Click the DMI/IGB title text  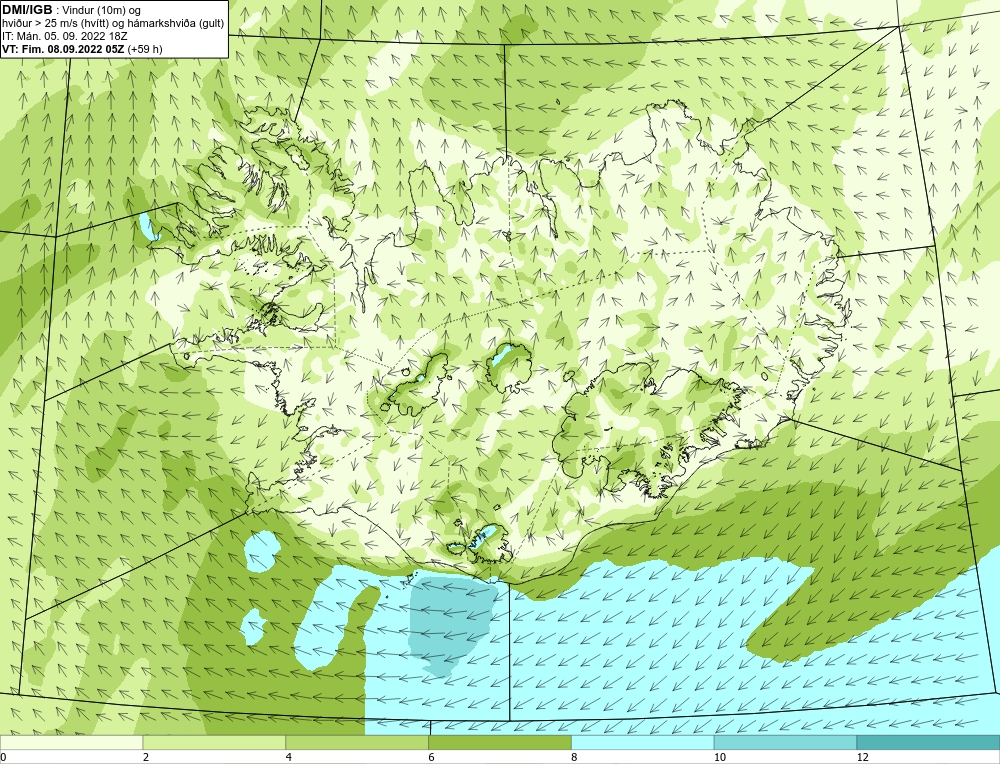27,10
